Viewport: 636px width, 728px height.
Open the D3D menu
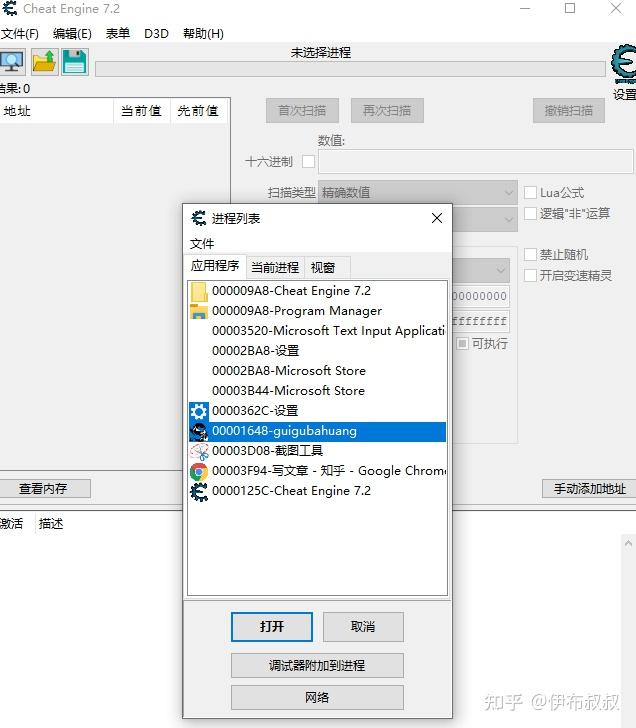click(x=156, y=33)
